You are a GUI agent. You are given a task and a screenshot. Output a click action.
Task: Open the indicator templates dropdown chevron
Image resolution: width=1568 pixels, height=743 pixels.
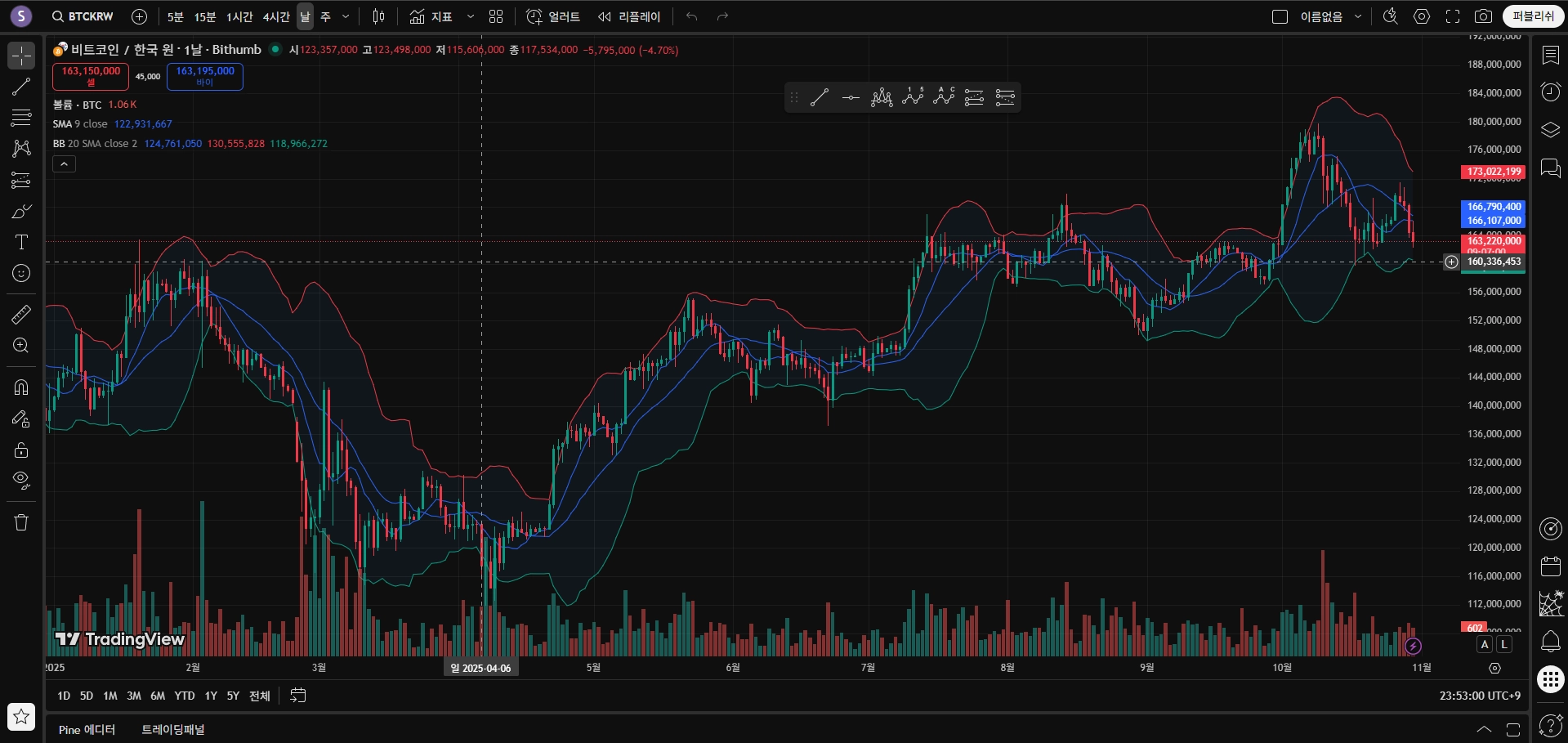(x=471, y=16)
